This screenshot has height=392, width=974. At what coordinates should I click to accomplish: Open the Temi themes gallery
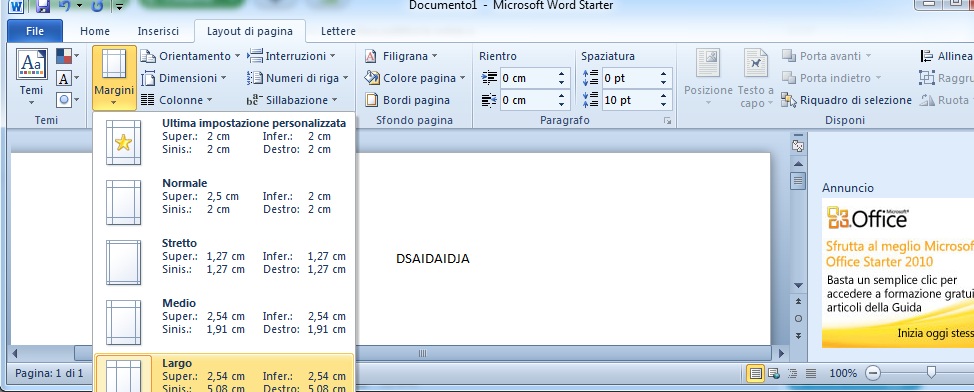(31, 77)
